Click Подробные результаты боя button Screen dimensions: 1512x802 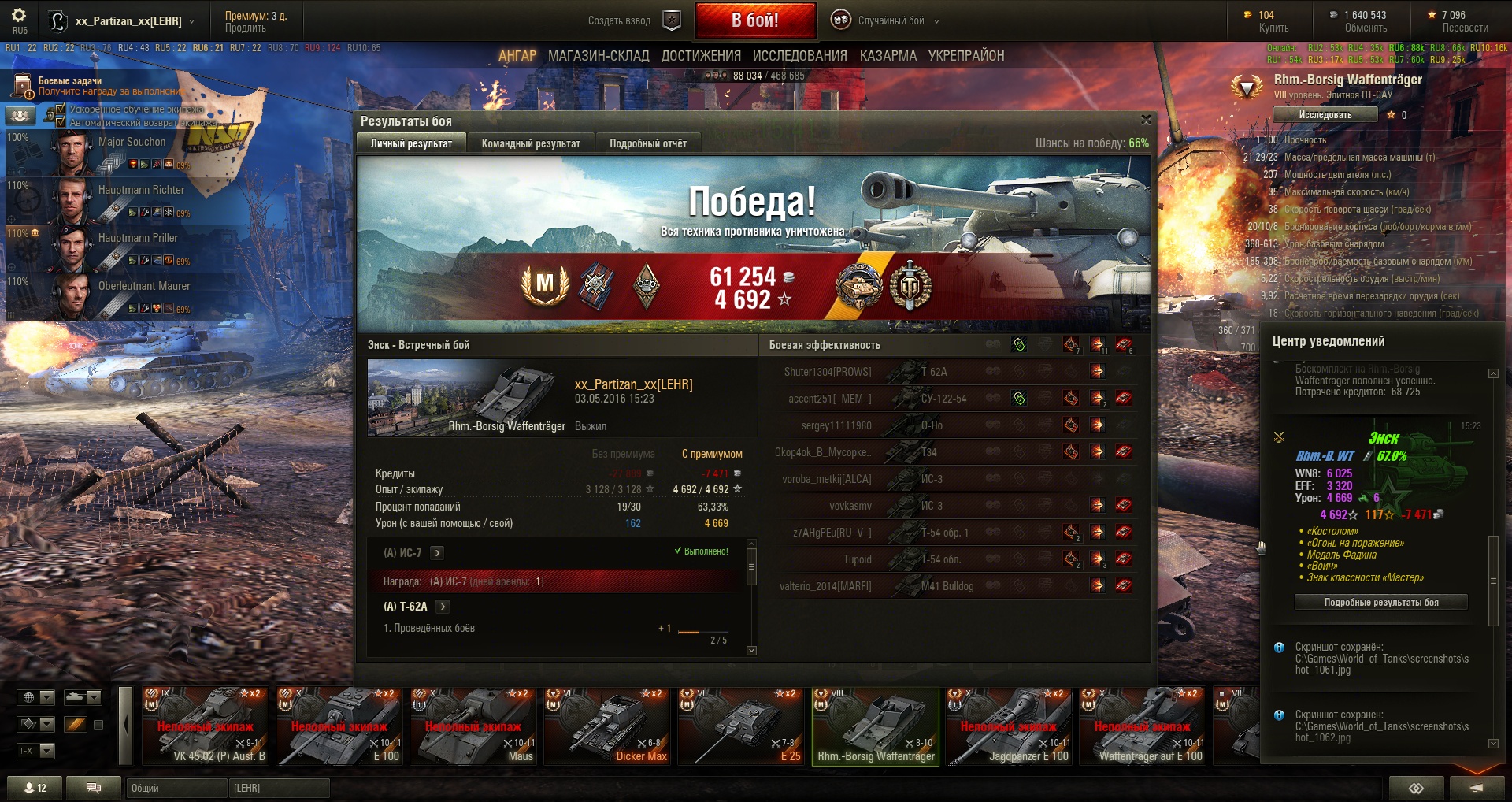(1381, 603)
